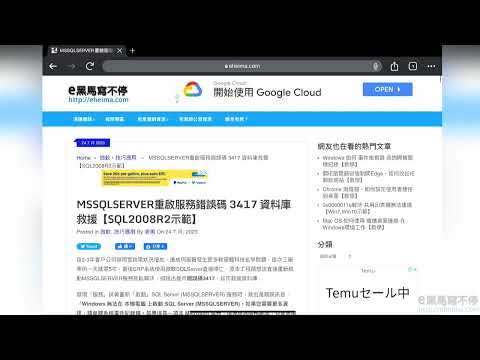Screen dimensions: 480x360
Task: Click the eheima.com address bar
Action: tap(242, 66)
